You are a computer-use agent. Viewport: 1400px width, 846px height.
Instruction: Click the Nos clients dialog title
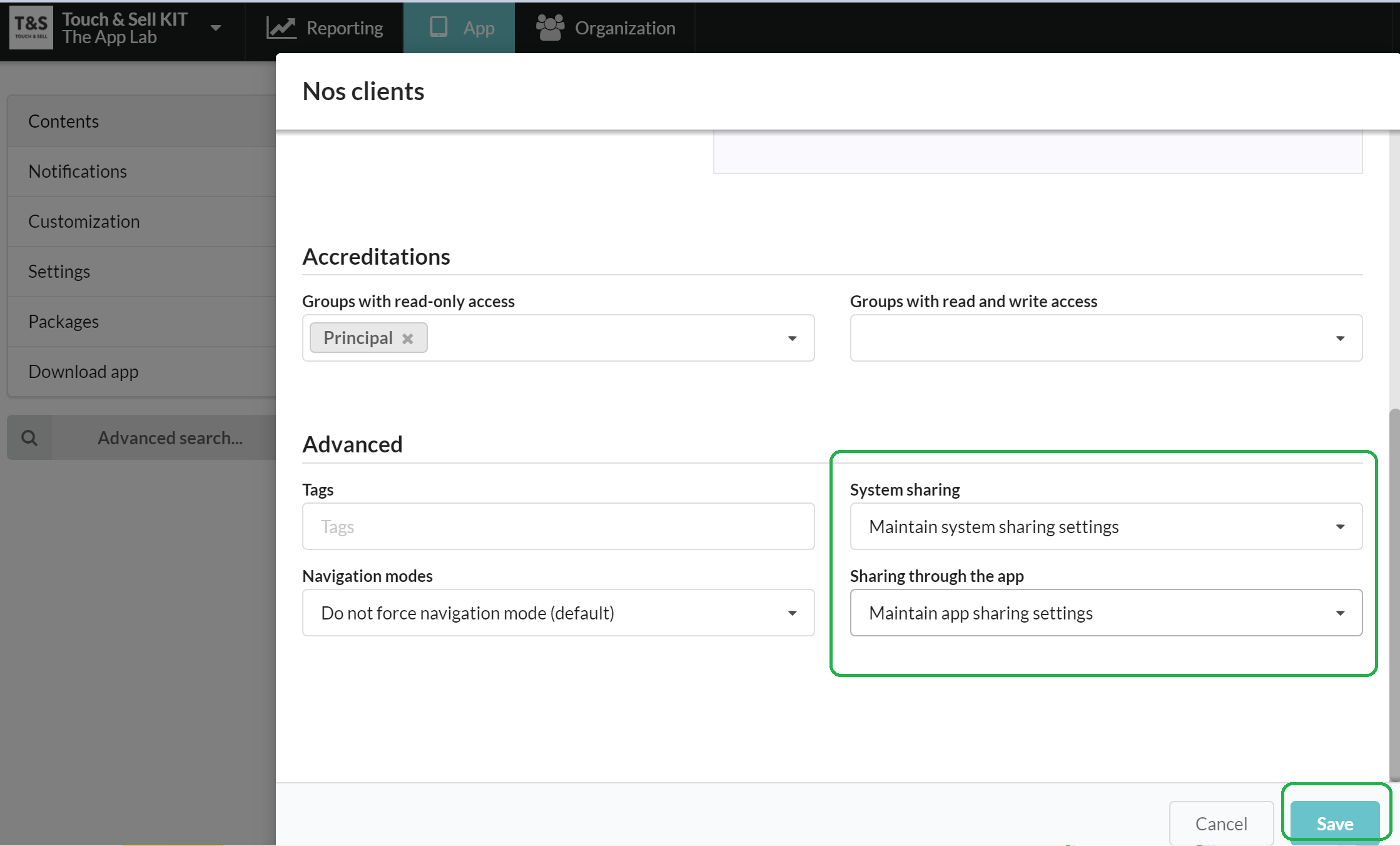tap(363, 91)
